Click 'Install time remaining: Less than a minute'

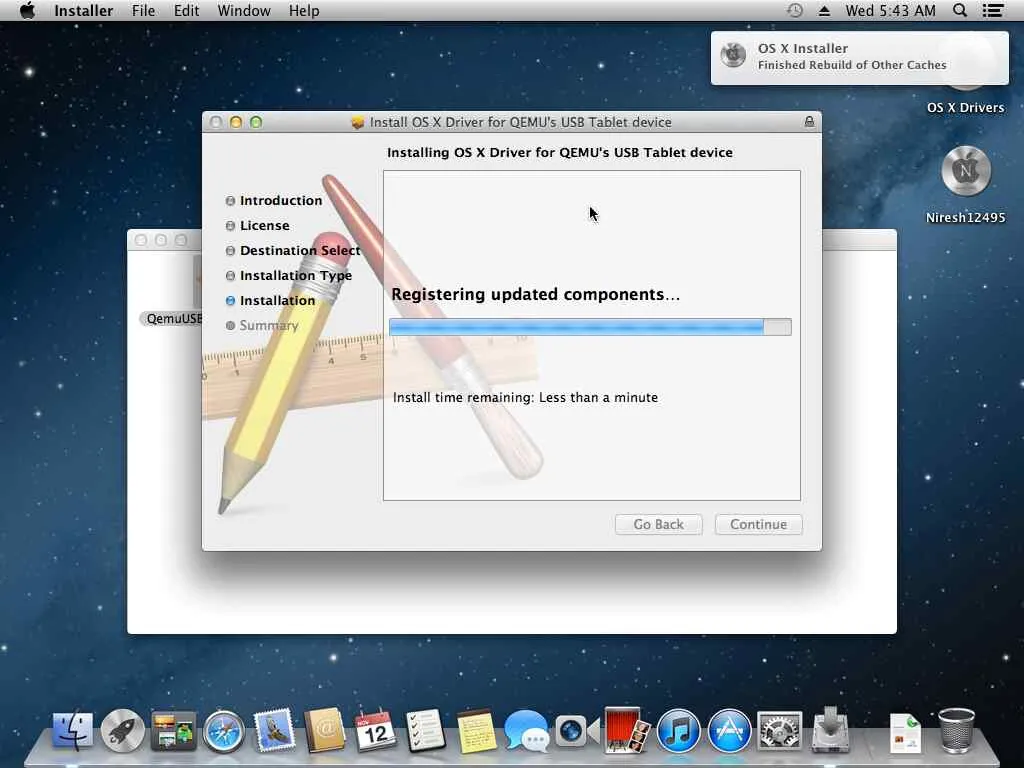coord(525,397)
